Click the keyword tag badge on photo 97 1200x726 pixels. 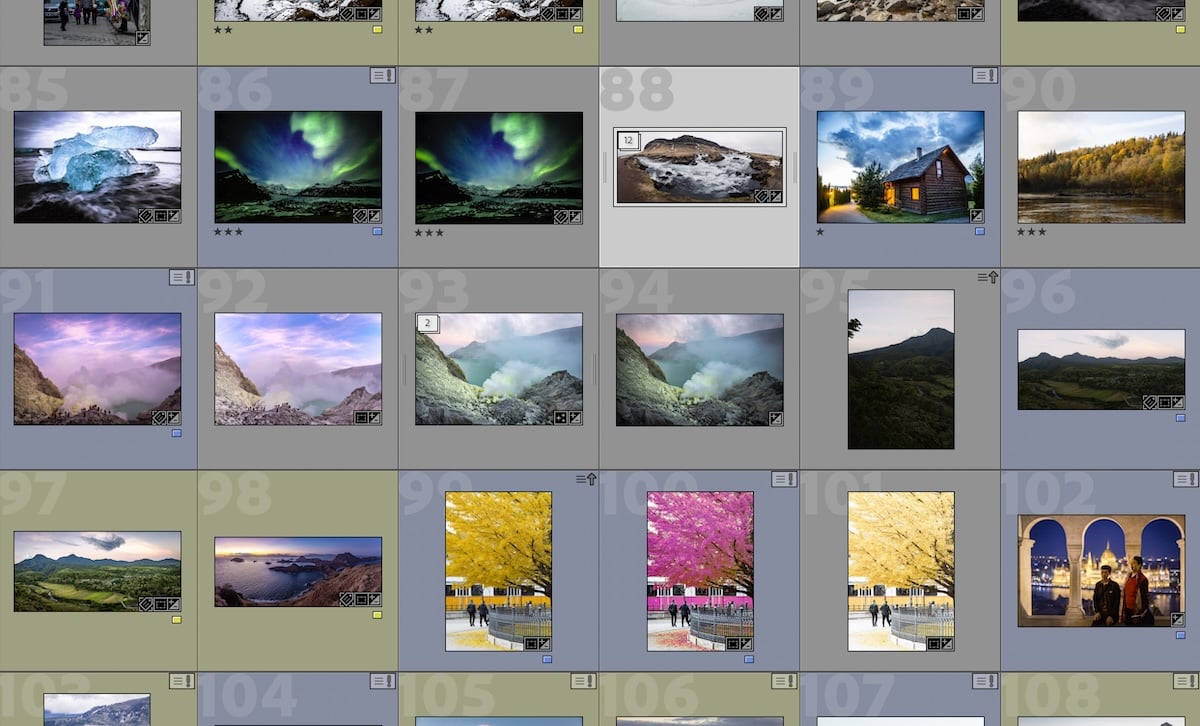pos(145,604)
